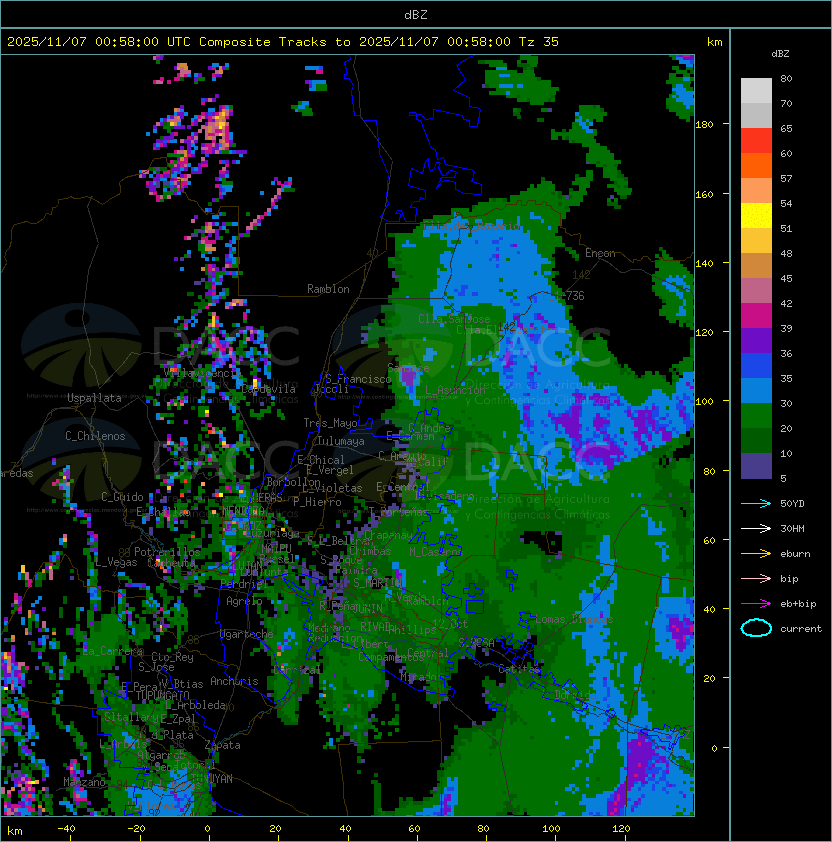832x842 pixels.
Task: Pick the gray swatch between 70 and 65
Action: pos(756,115)
